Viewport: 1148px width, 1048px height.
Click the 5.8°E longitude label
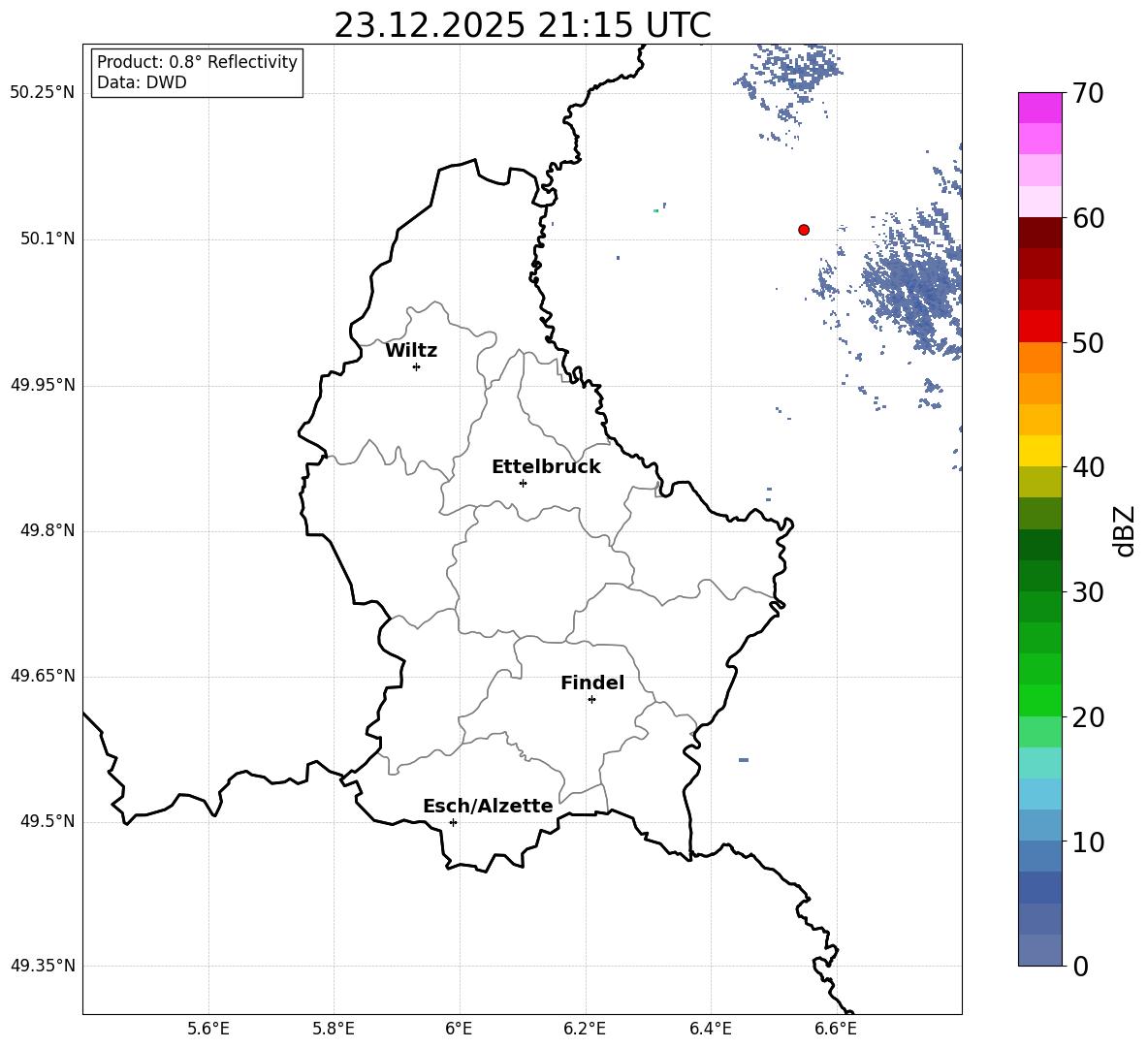click(x=334, y=1029)
